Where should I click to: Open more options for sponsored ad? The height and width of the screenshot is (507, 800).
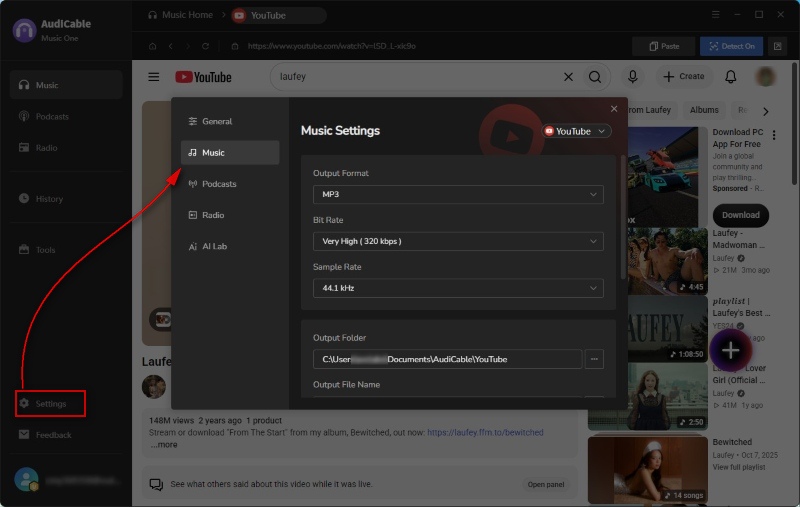(x=774, y=135)
